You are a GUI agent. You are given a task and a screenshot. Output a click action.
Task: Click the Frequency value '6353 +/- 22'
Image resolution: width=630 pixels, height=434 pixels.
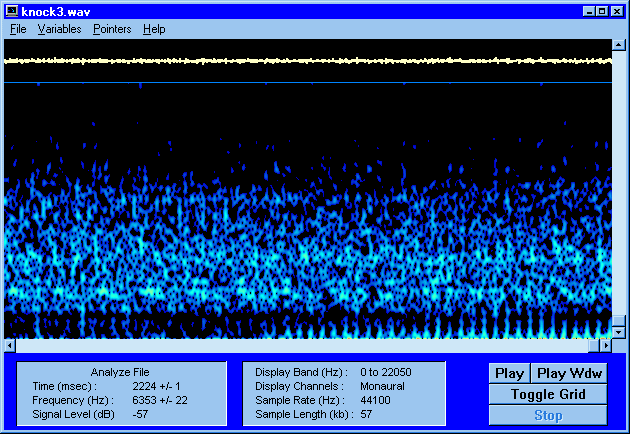[x=160, y=400]
